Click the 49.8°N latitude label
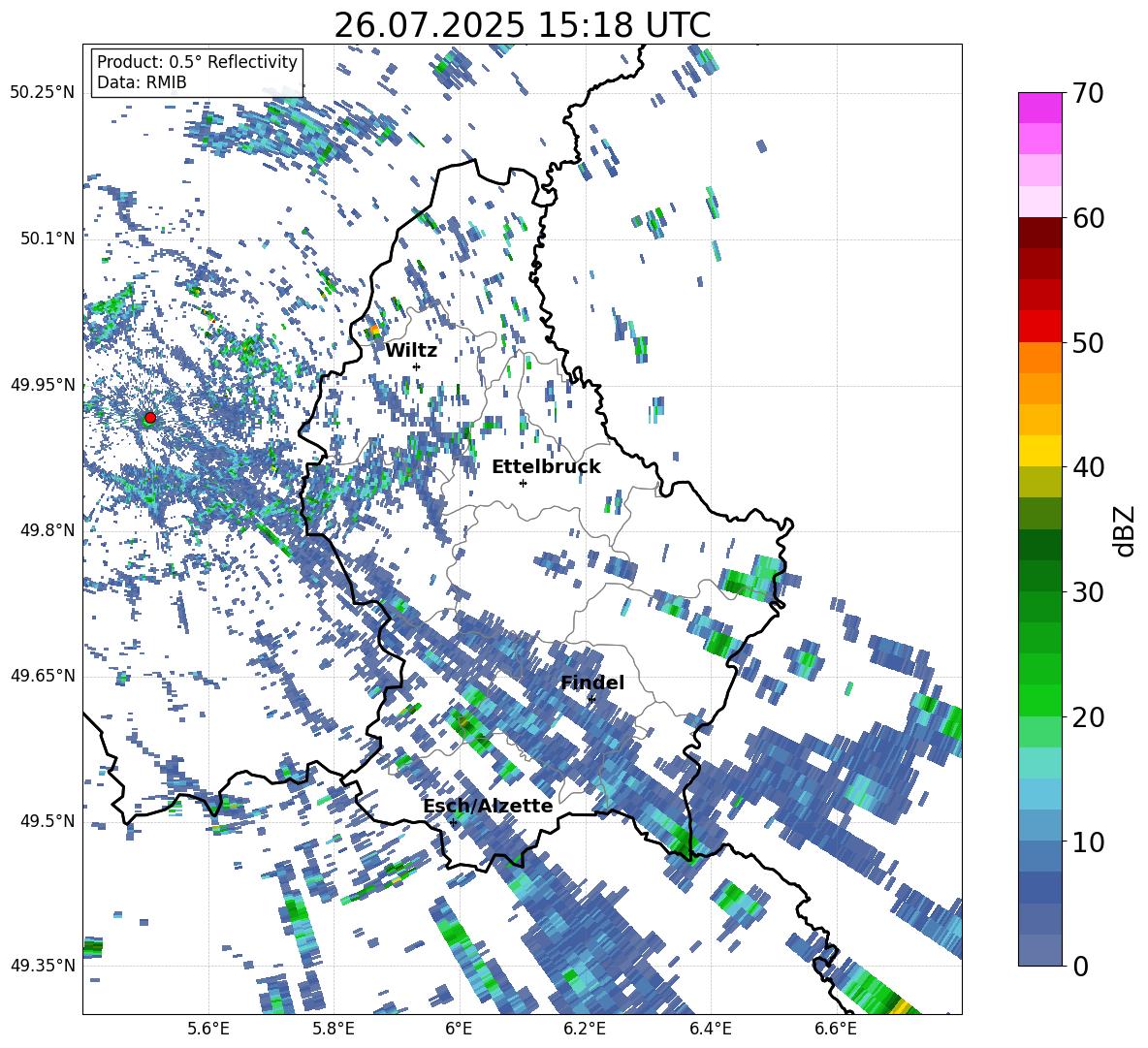This screenshot has height=1048, width=1148. point(48,530)
